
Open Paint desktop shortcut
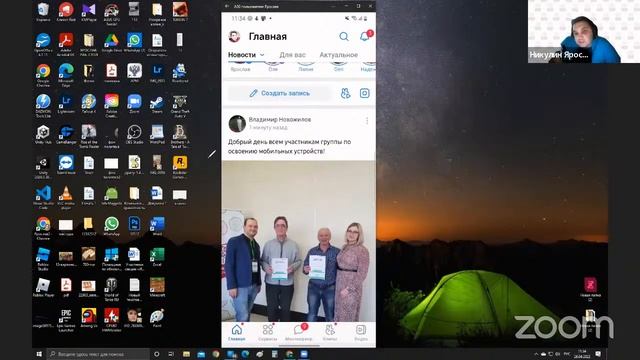157,318
